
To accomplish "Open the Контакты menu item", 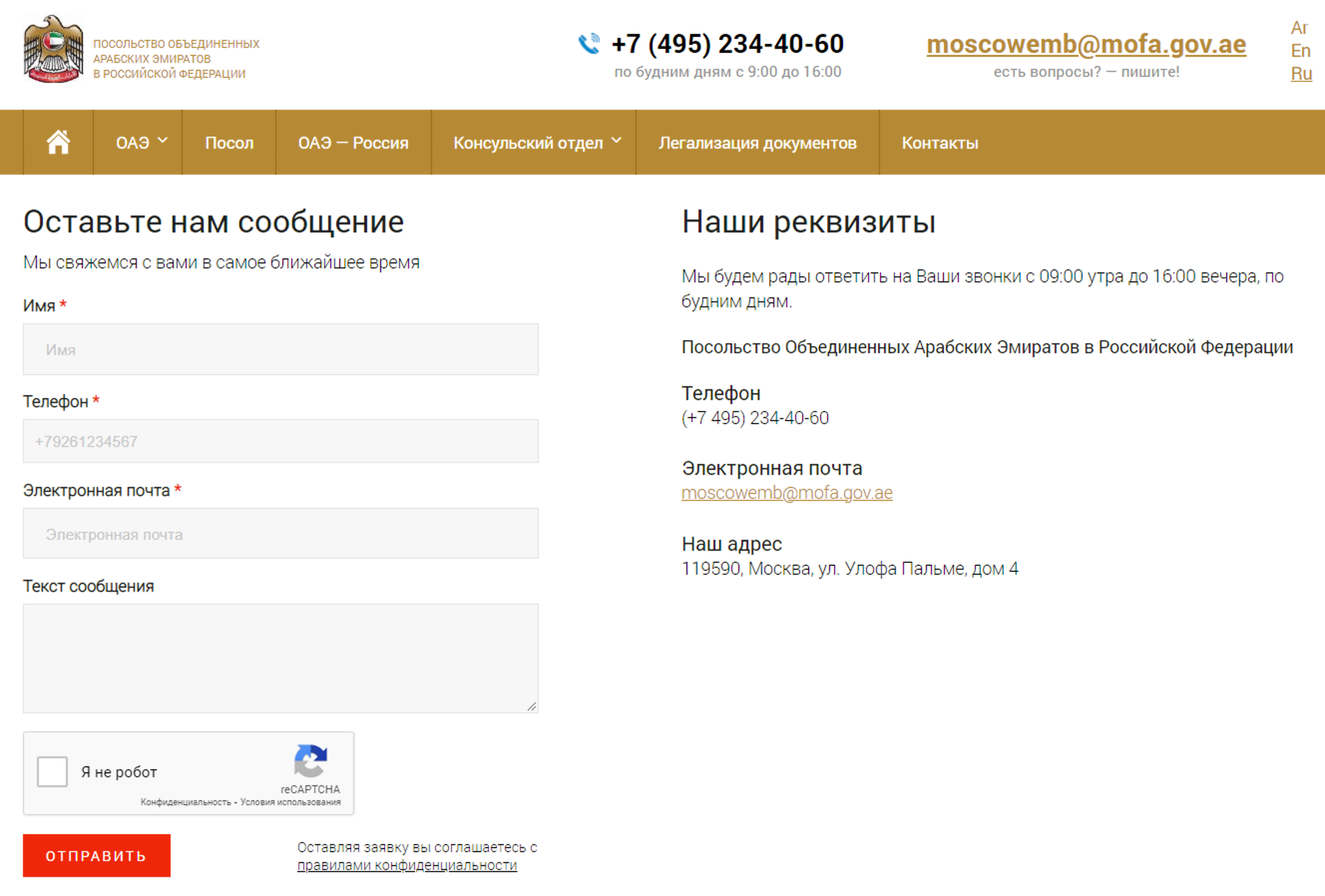I will pyautogui.click(x=939, y=143).
